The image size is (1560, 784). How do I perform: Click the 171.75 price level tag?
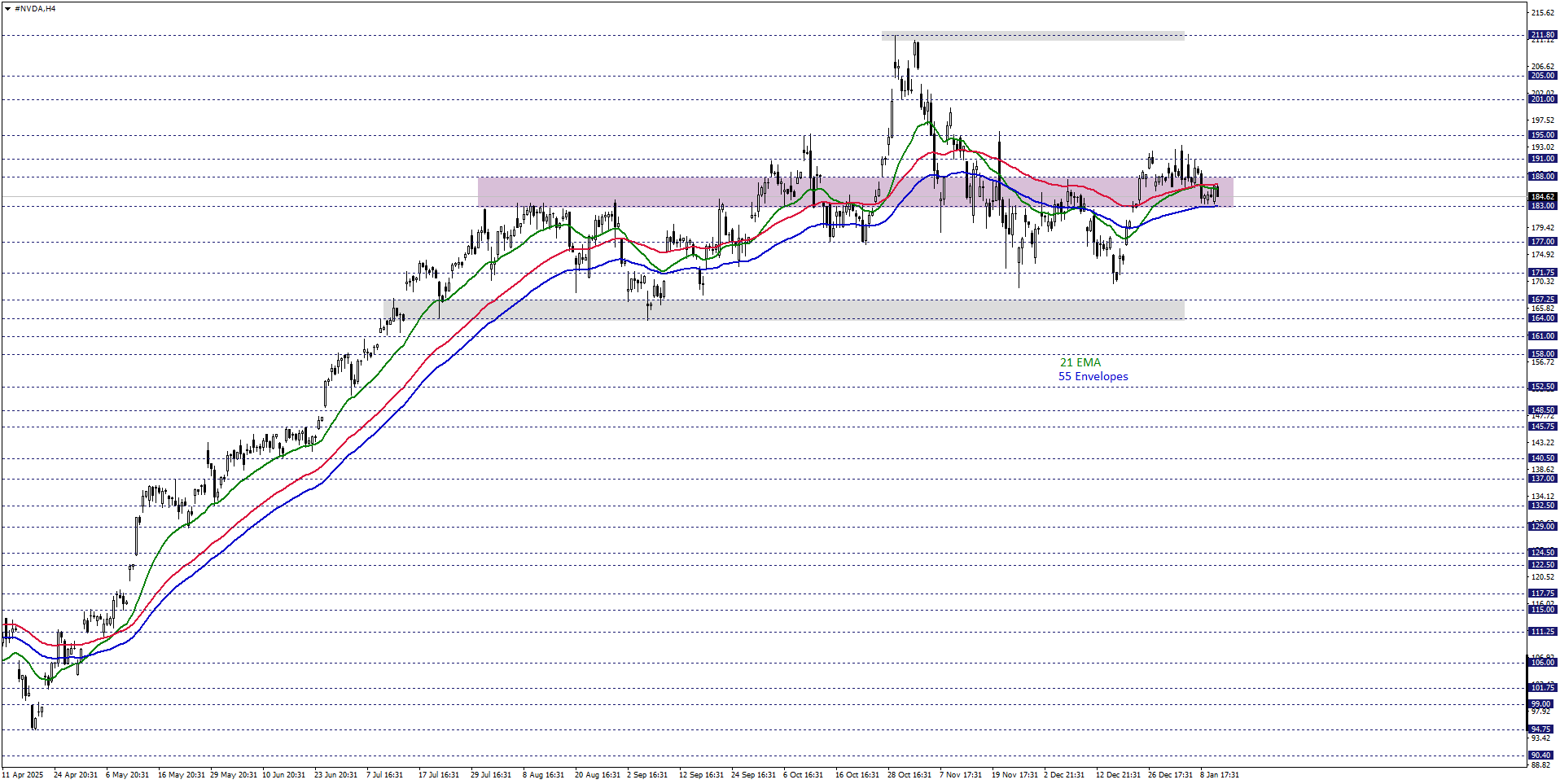point(1542,273)
